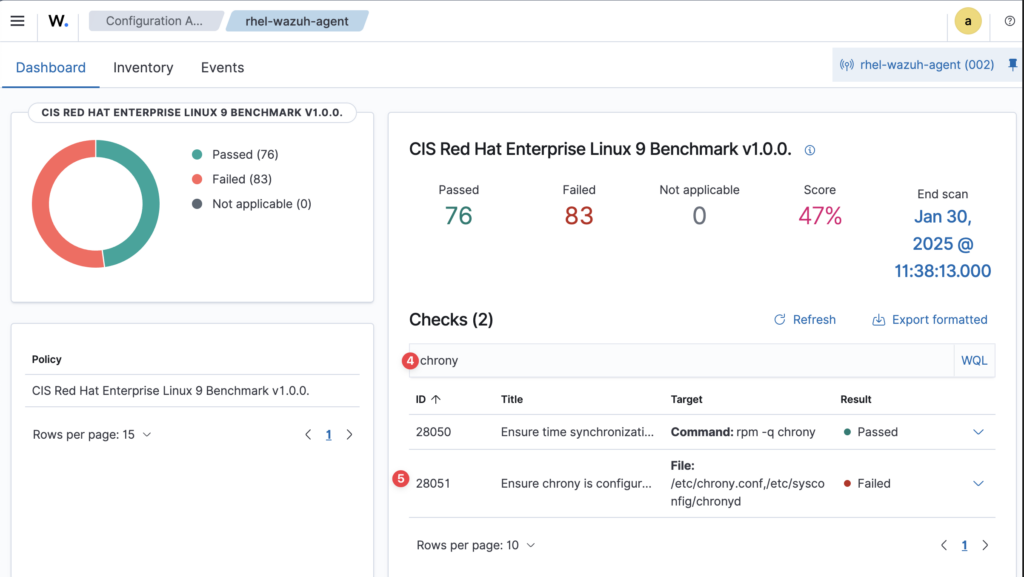
Task: Toggle the Passed (76) legend item
Action: point(235,155)
